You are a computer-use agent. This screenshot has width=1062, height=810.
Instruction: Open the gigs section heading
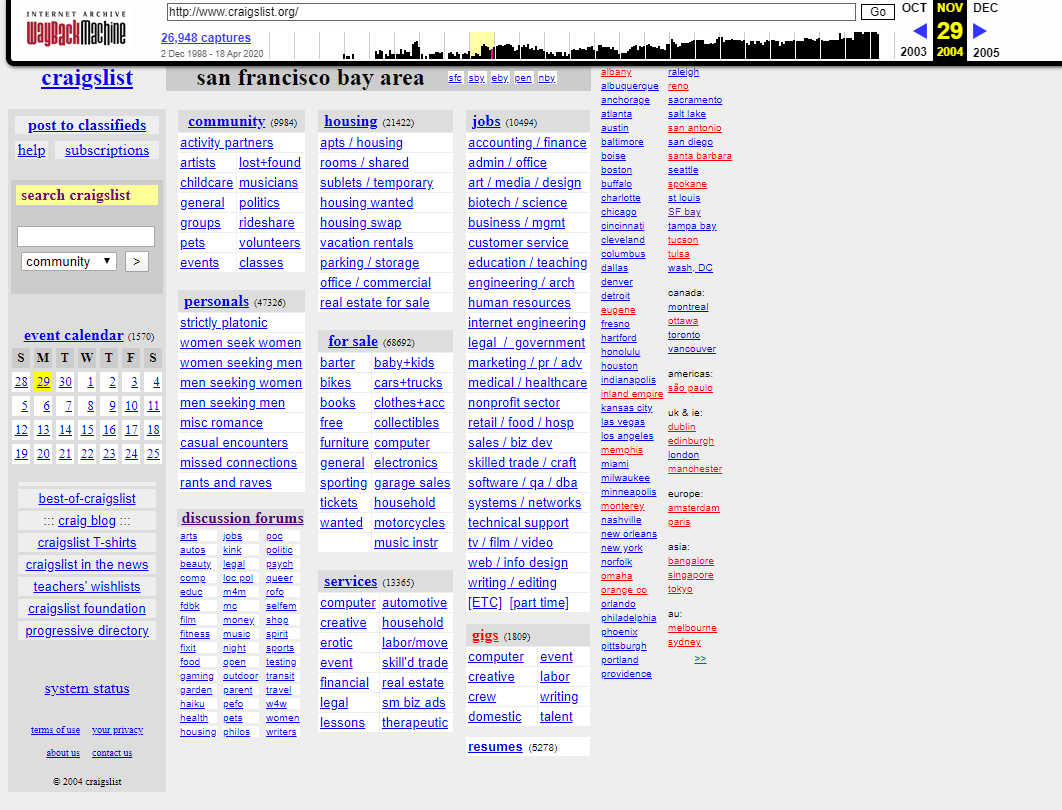485,635
